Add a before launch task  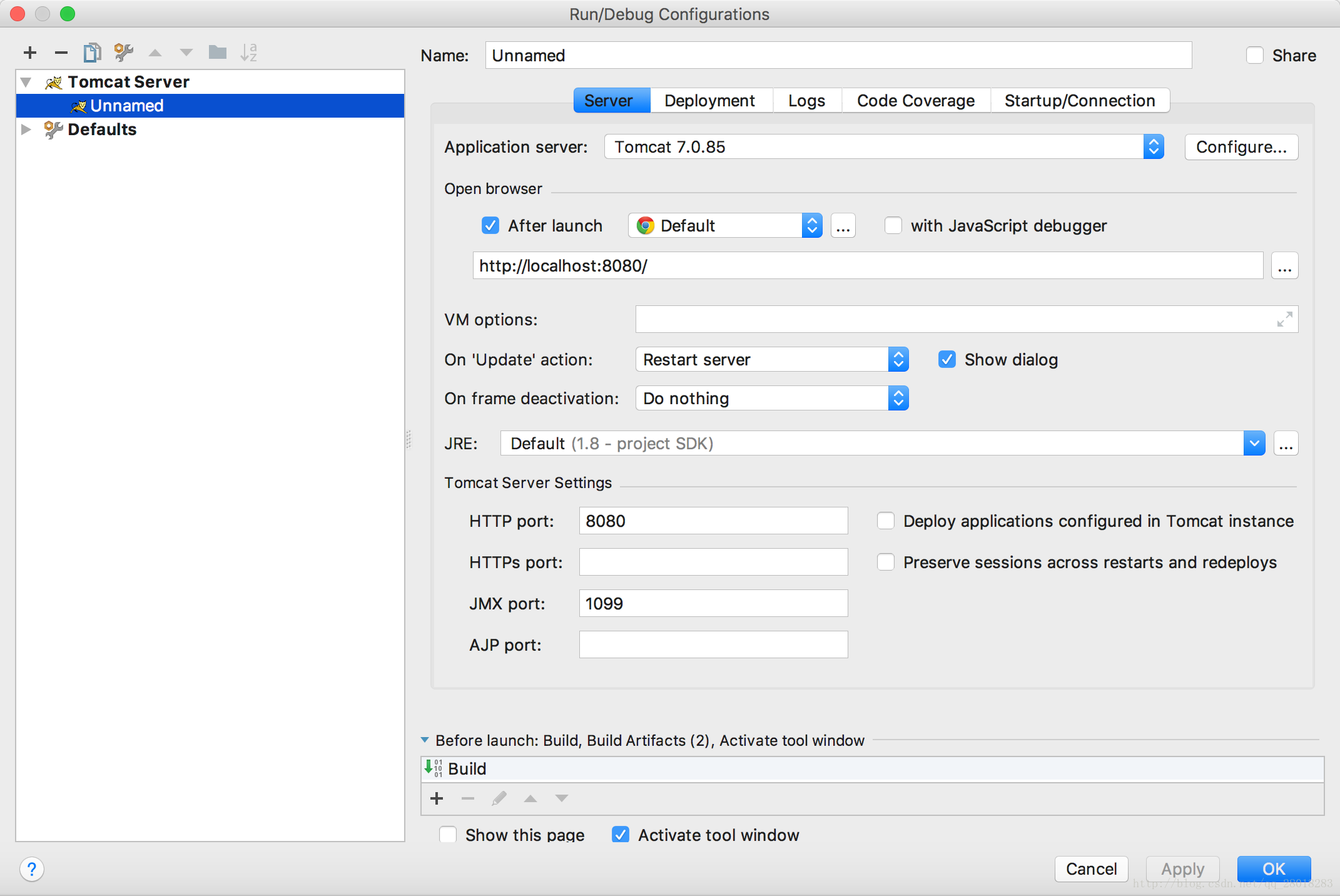pos(437,798)
